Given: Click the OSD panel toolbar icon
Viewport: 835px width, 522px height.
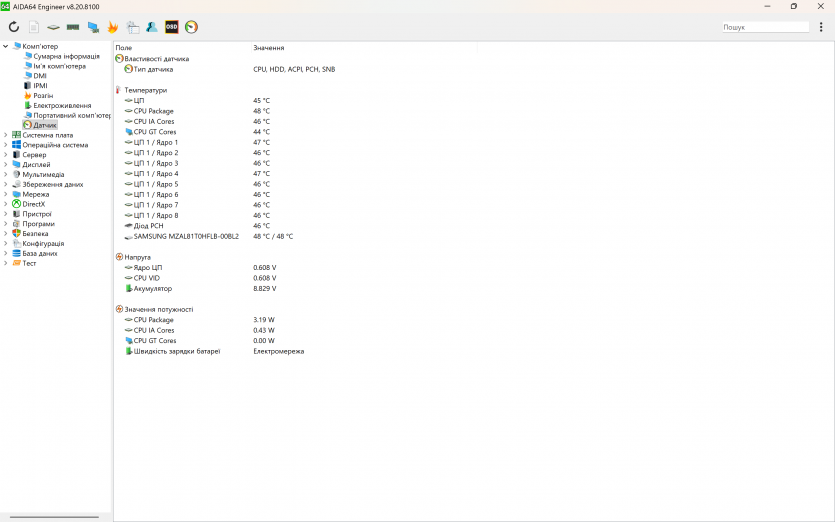Looking at the screenshot, I should pos(171,27).
